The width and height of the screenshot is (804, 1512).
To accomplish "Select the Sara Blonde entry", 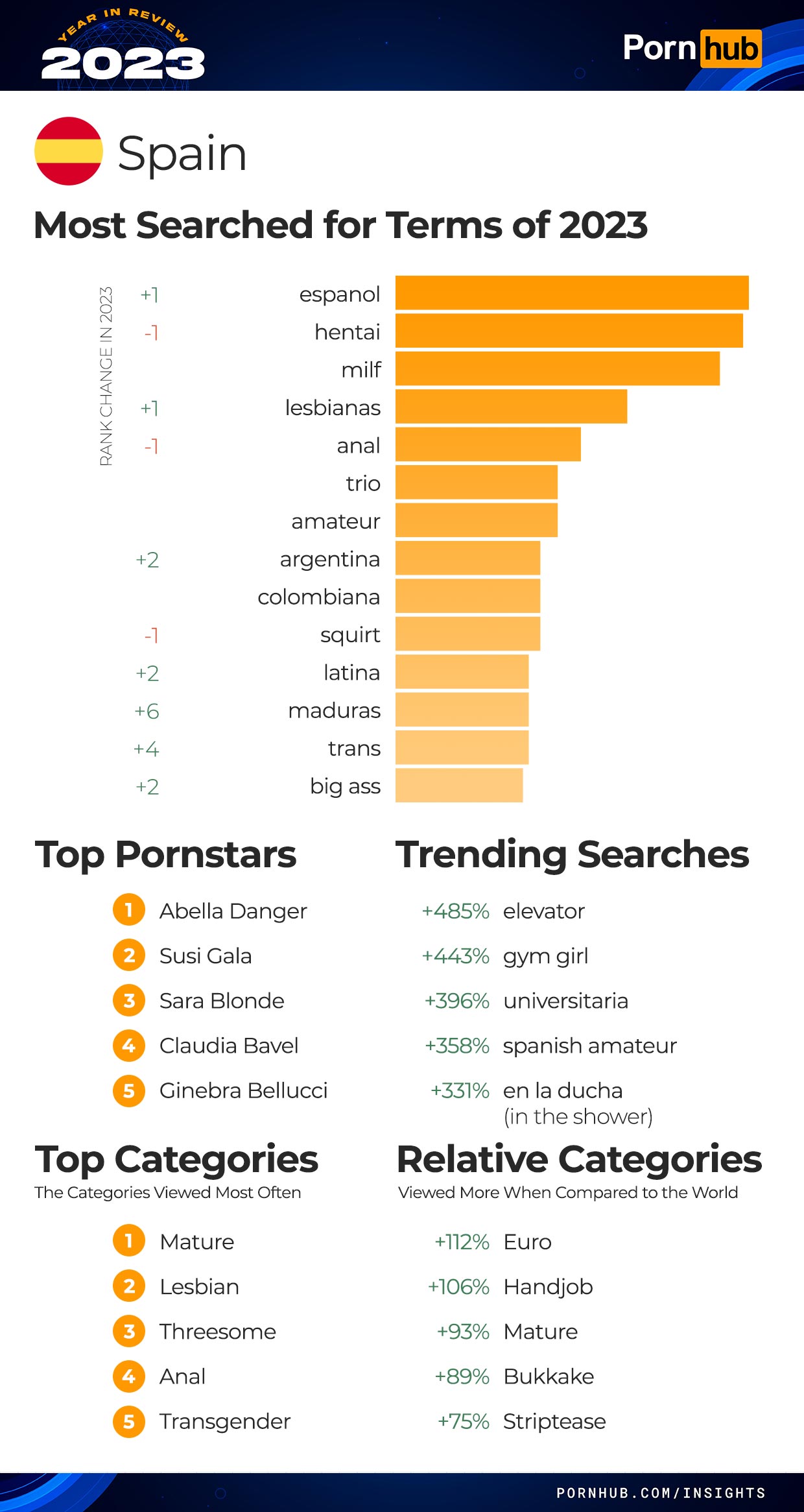I will click(222, 1000).
